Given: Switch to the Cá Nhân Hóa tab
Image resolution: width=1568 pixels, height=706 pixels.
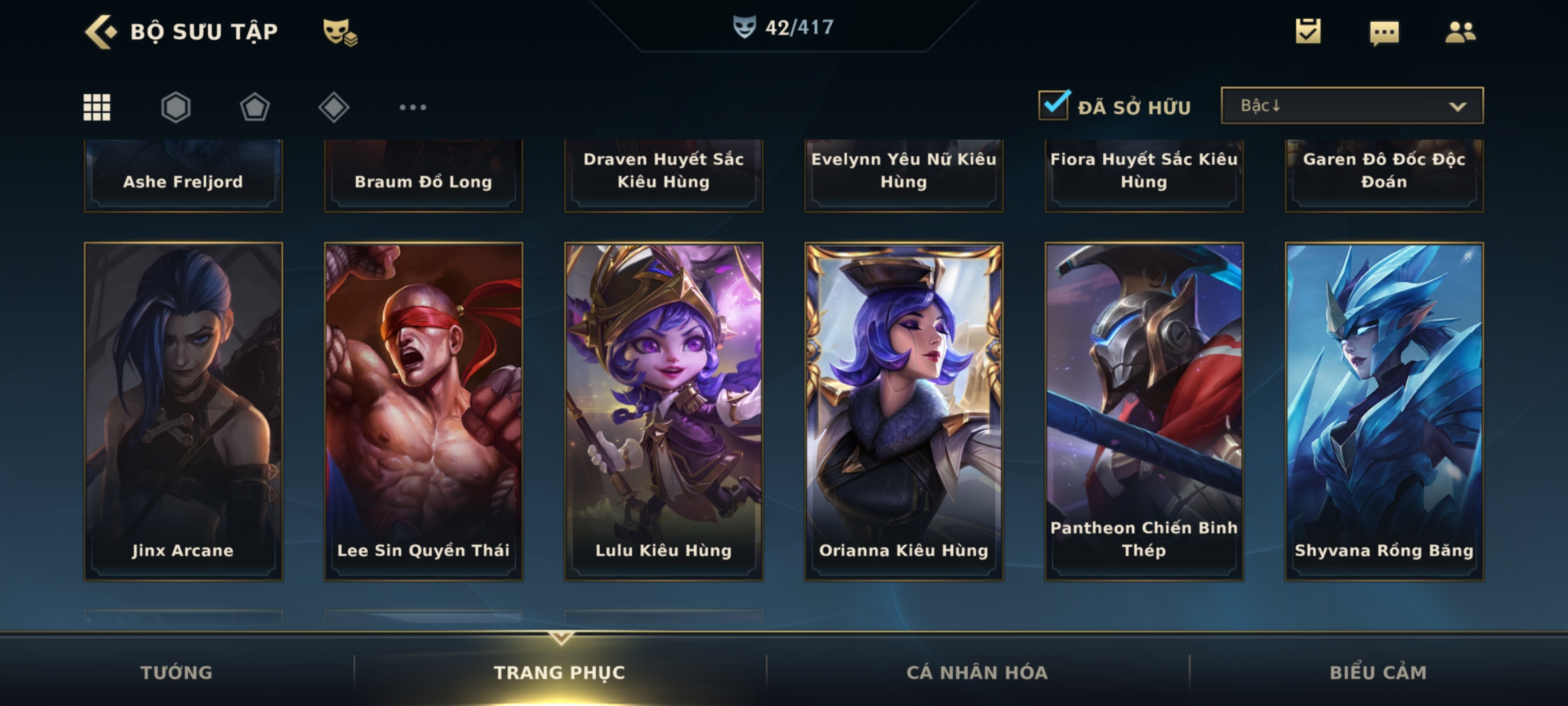Looking at the screenshot, I should [x=977, y=672].
